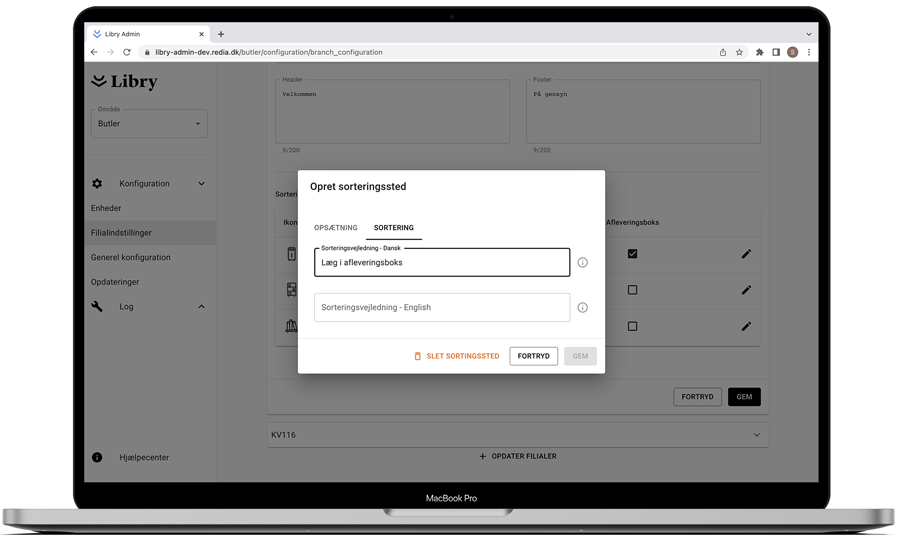Open the Område Butler dropdown
The image size is (900, 541).
(x=149, y=124)
